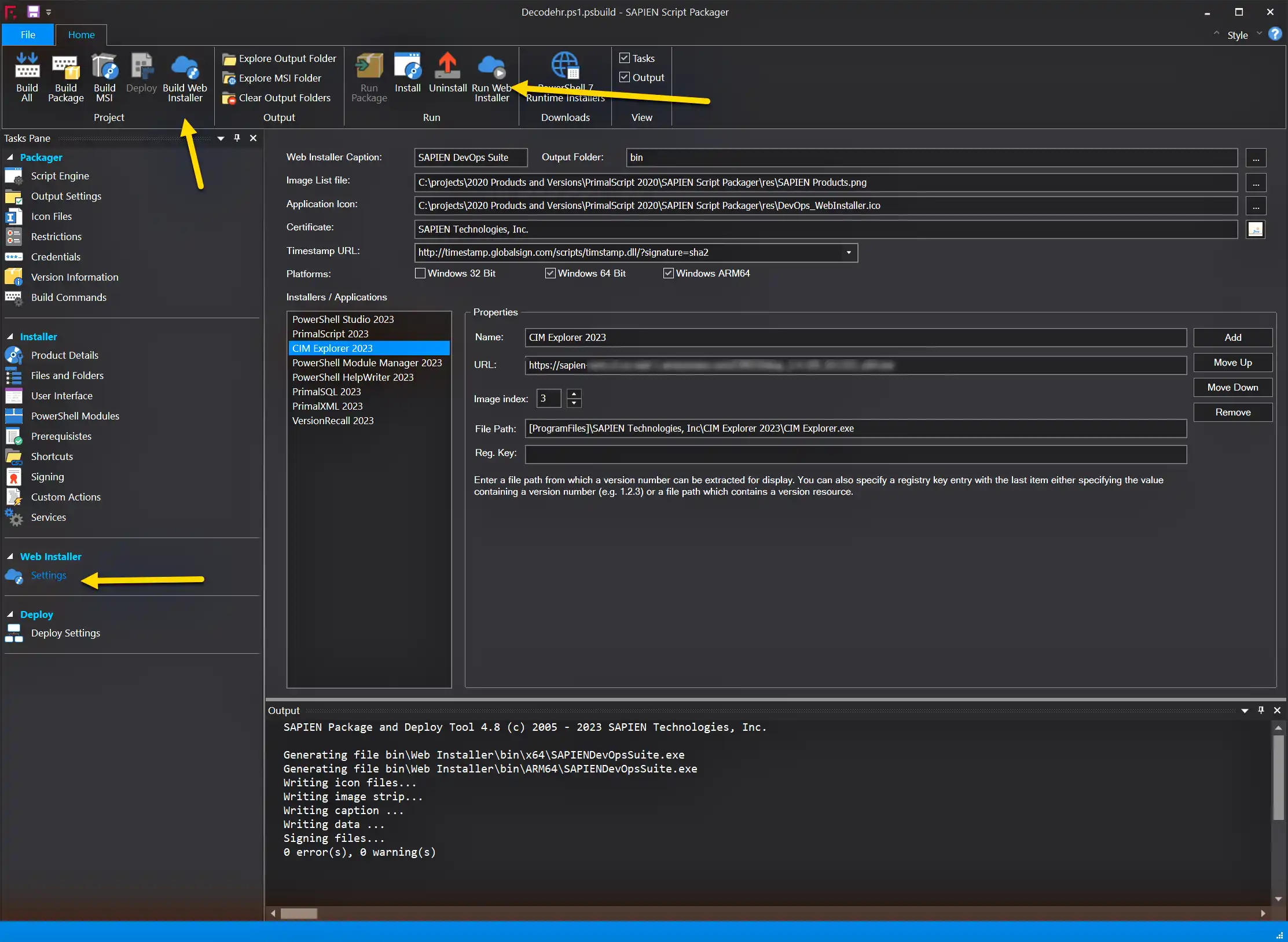Open Restrictions task
1288x942 pixels.
56,237
